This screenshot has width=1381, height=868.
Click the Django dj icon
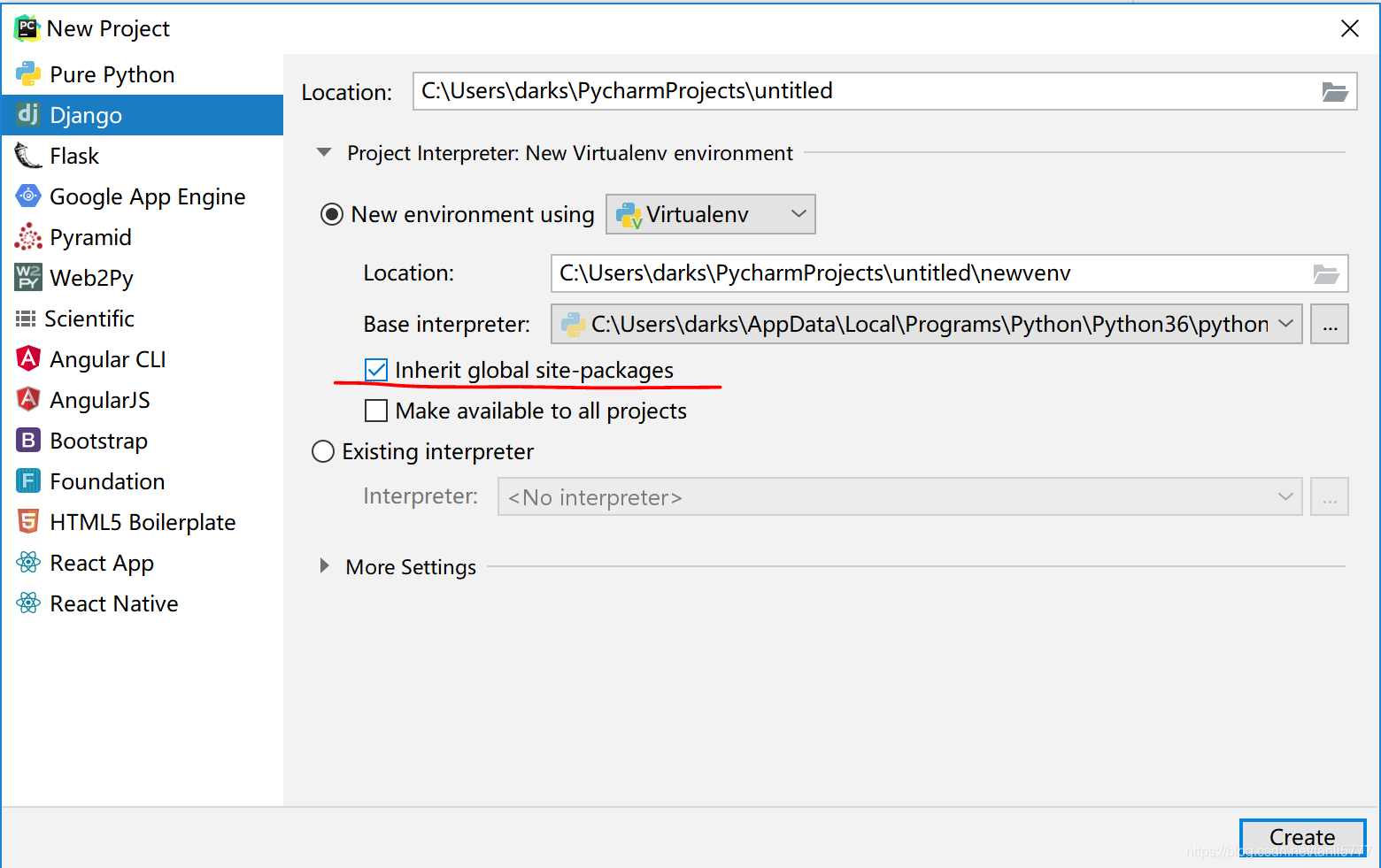click(28, 114)
